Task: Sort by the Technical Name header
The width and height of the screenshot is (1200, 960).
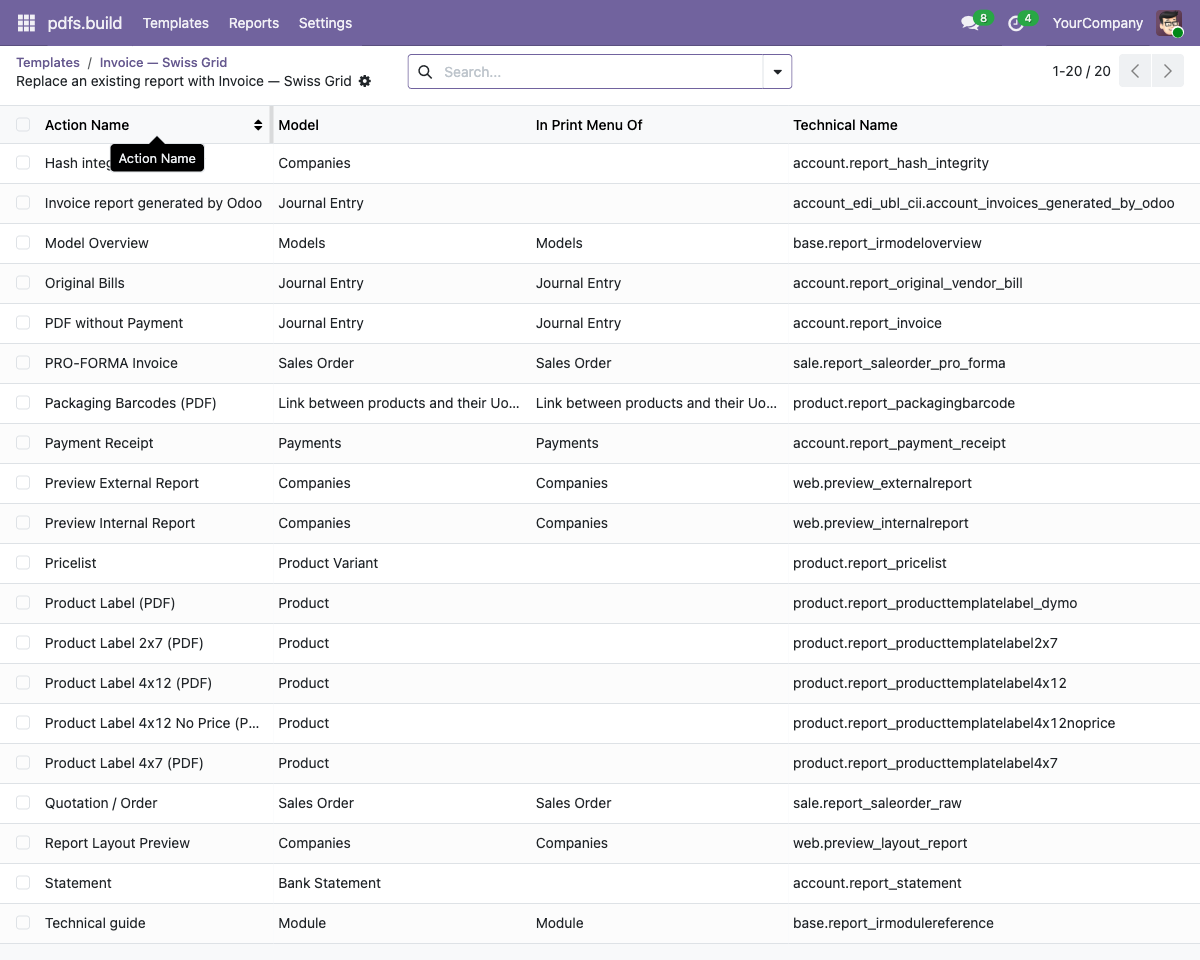Action: (845, 125)
